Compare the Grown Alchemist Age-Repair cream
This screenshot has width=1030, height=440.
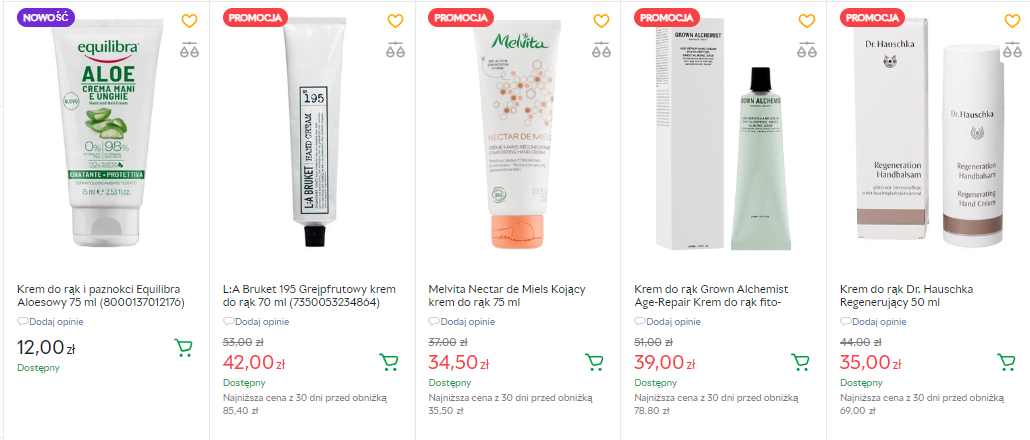[x=807, y=49]
